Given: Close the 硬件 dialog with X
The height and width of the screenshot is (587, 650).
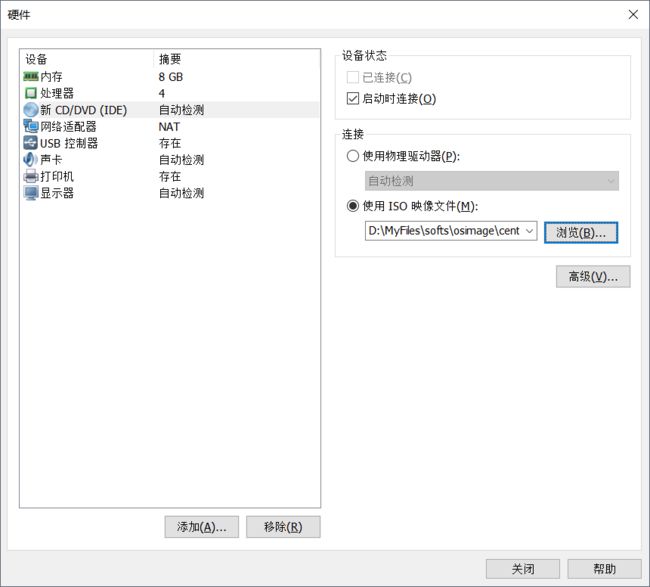Looking at the screenshot, I should click(633, 15).
